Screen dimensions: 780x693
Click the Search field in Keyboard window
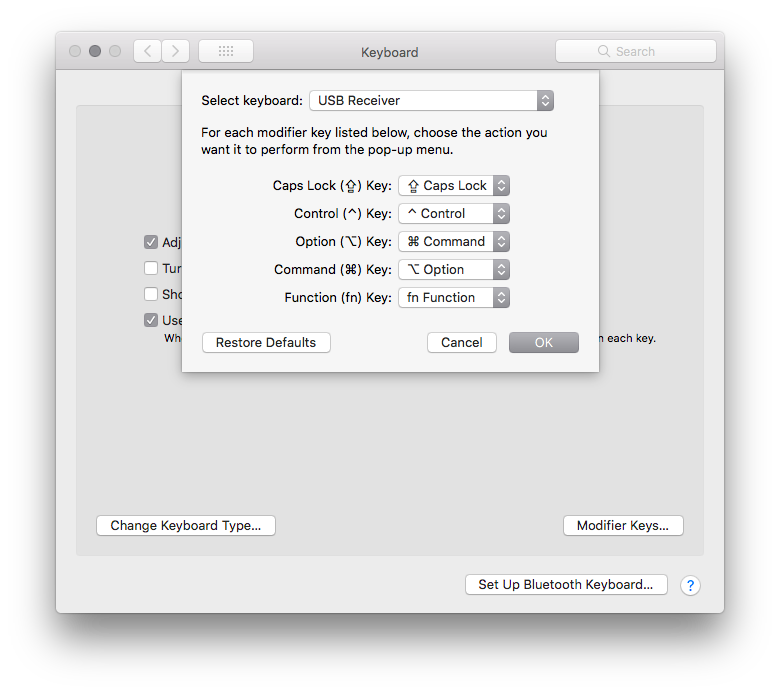click(x=636, y=51)
